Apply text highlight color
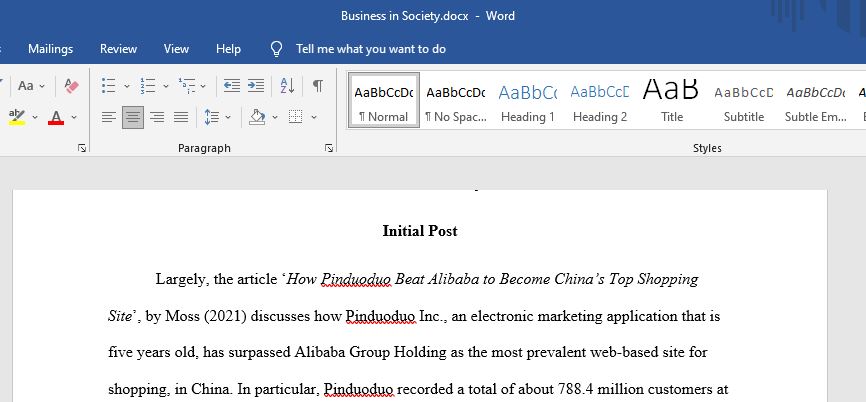Image resolution: width=866 pixels, height=402 pixels. tap(17, 117)
